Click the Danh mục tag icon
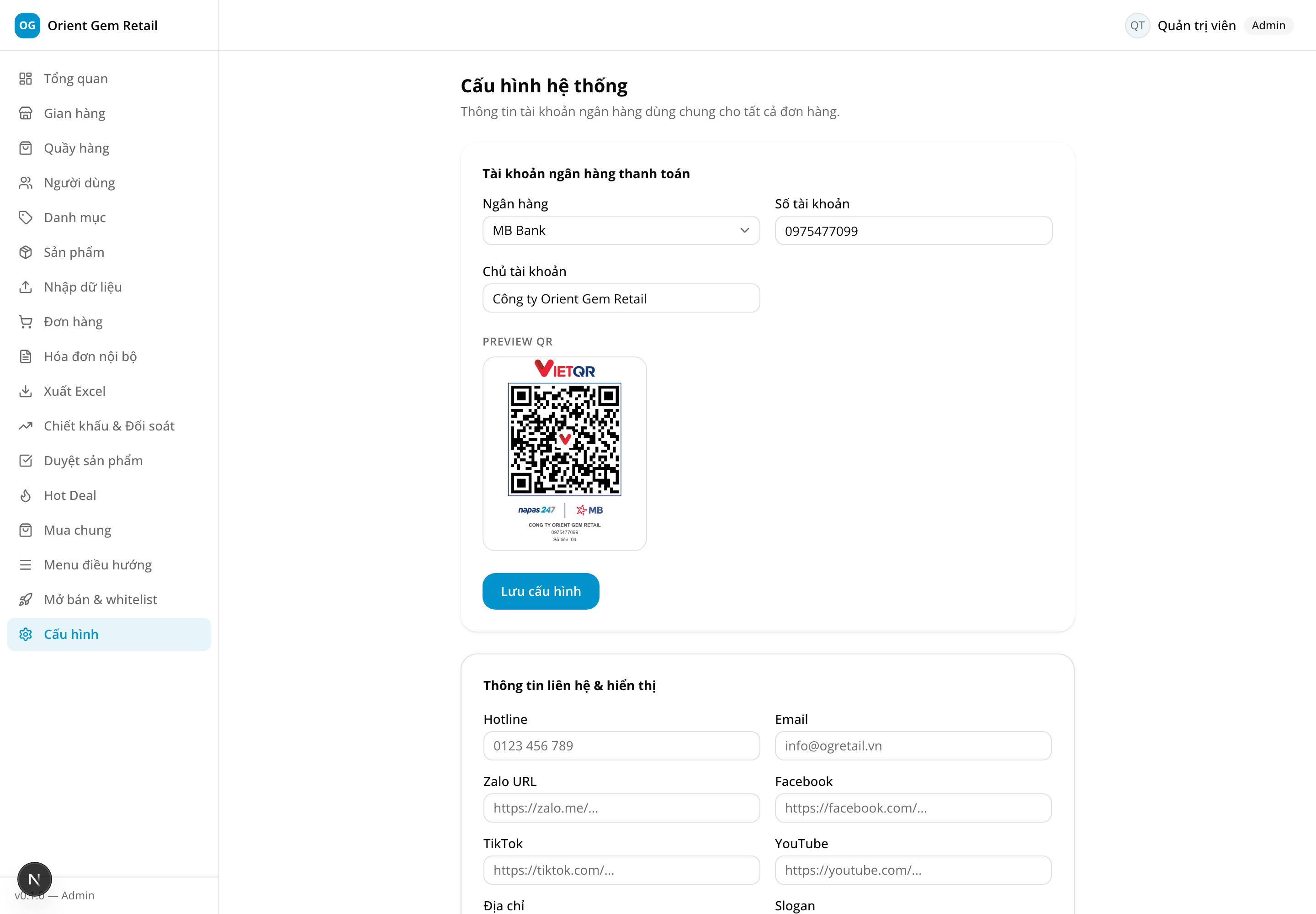 26,218
